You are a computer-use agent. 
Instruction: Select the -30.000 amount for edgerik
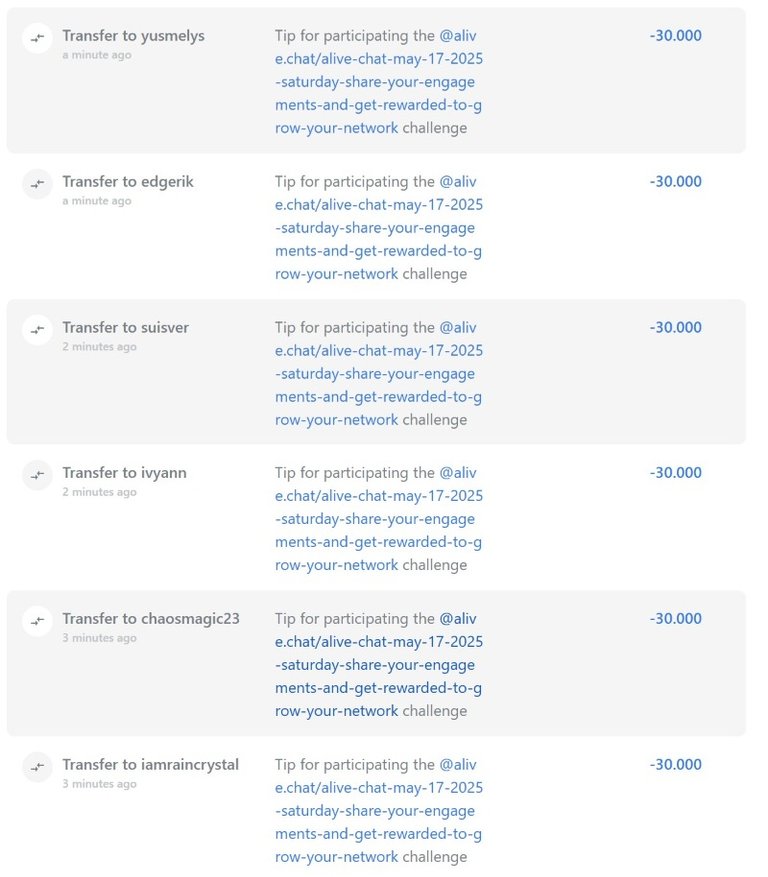coord(675,182)
